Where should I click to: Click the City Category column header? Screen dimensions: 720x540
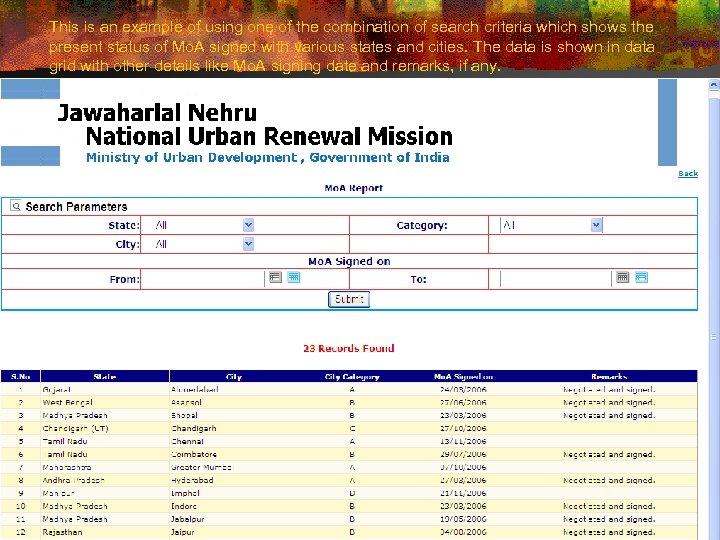352,377
